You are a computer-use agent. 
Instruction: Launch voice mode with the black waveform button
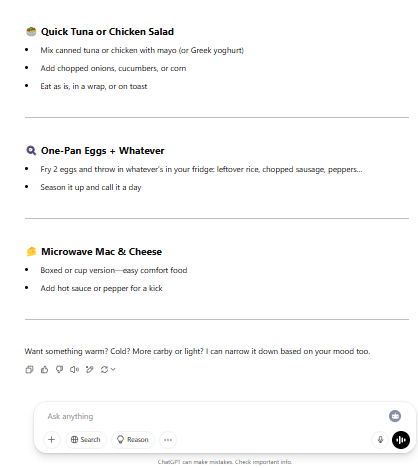click(x=401, y=440)
